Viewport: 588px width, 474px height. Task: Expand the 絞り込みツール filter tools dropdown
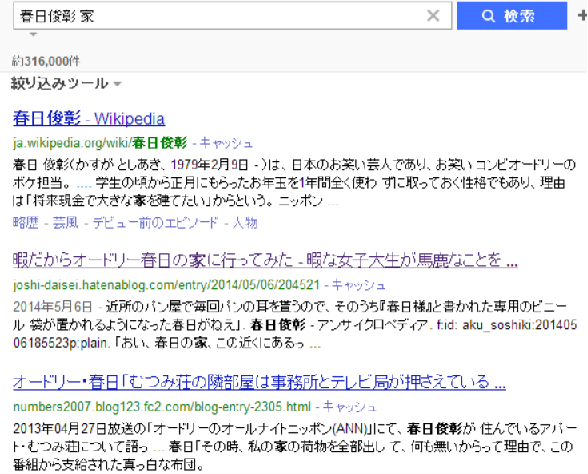[66, 83]
